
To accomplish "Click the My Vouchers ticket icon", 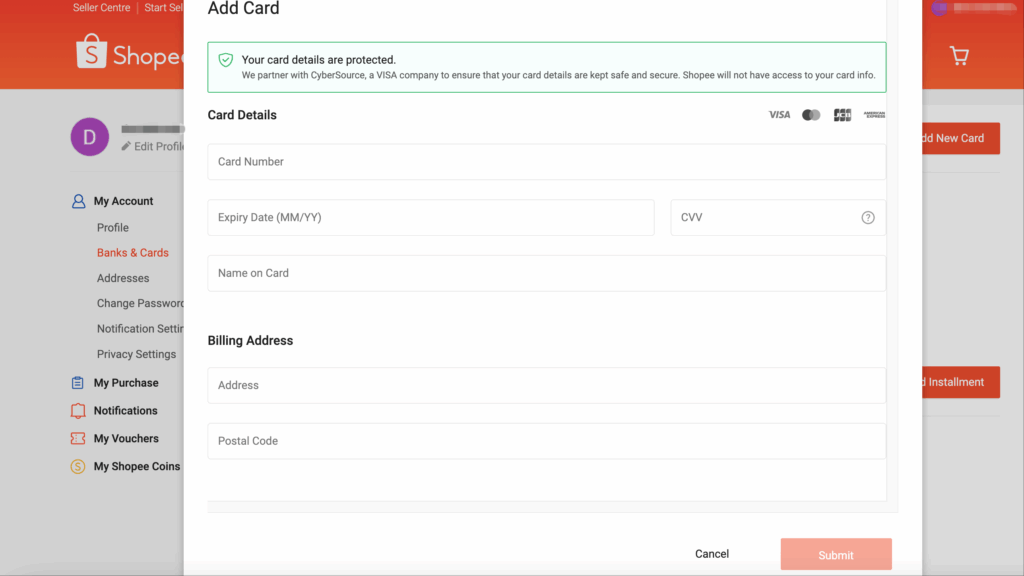I will coord(78,439).
